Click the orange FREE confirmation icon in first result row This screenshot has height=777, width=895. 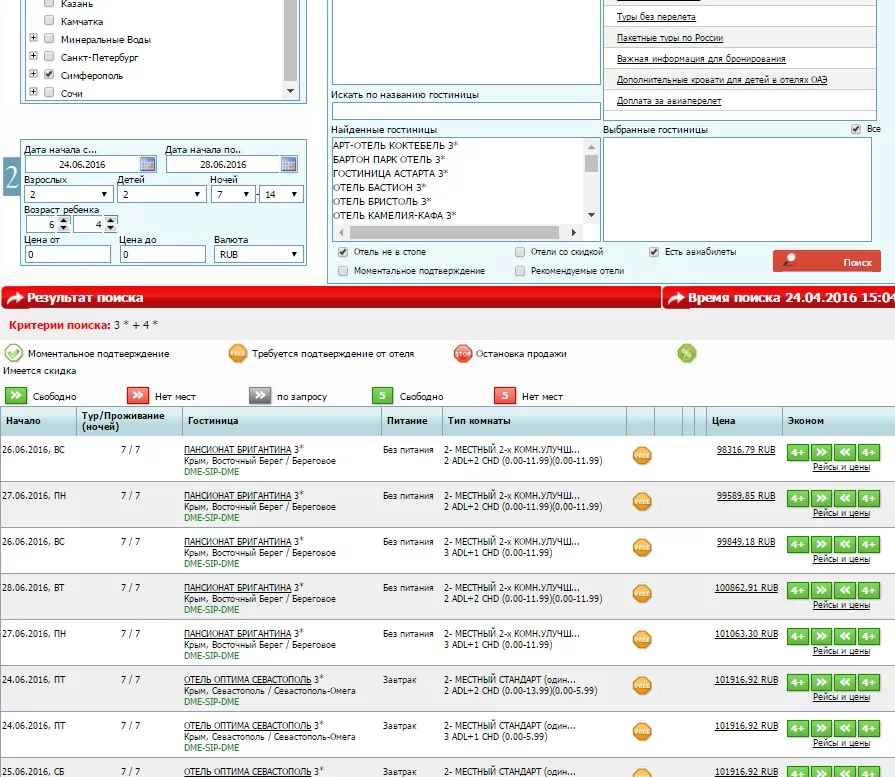coord(642,456)
